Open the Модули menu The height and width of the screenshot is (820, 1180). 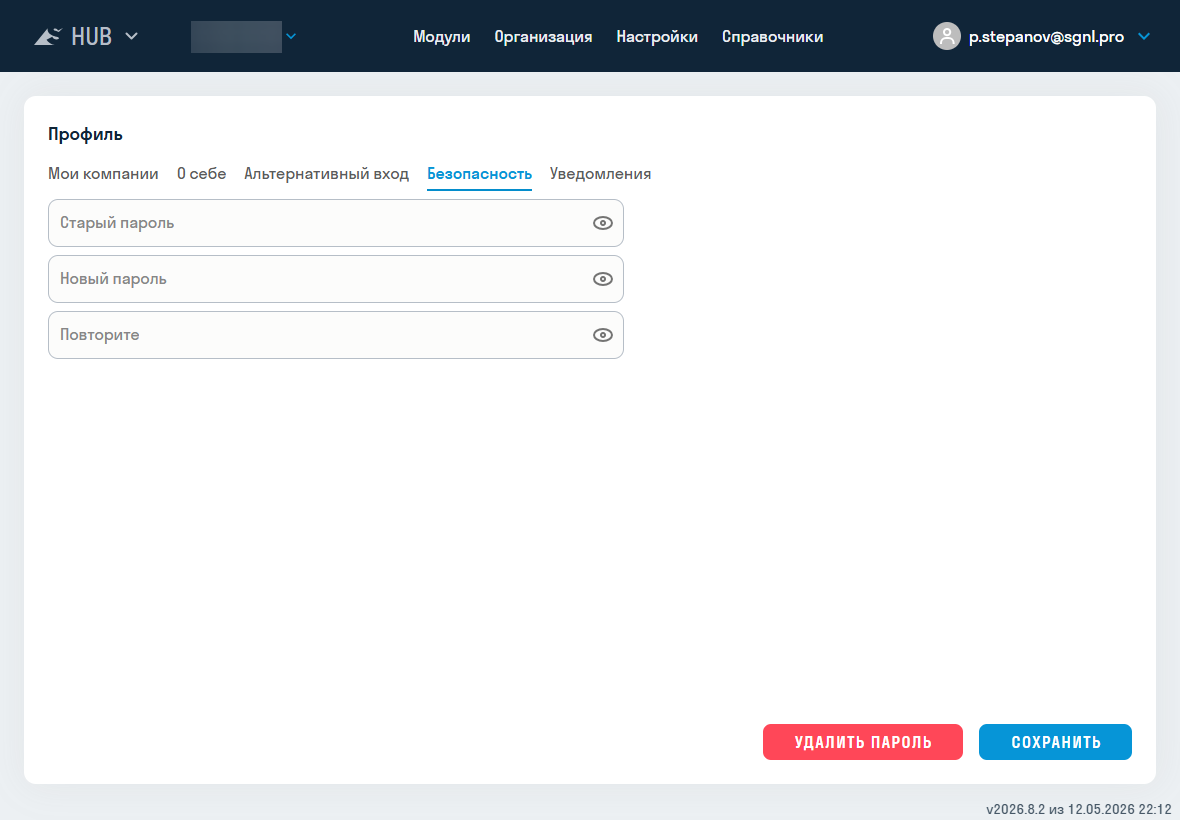442,37
